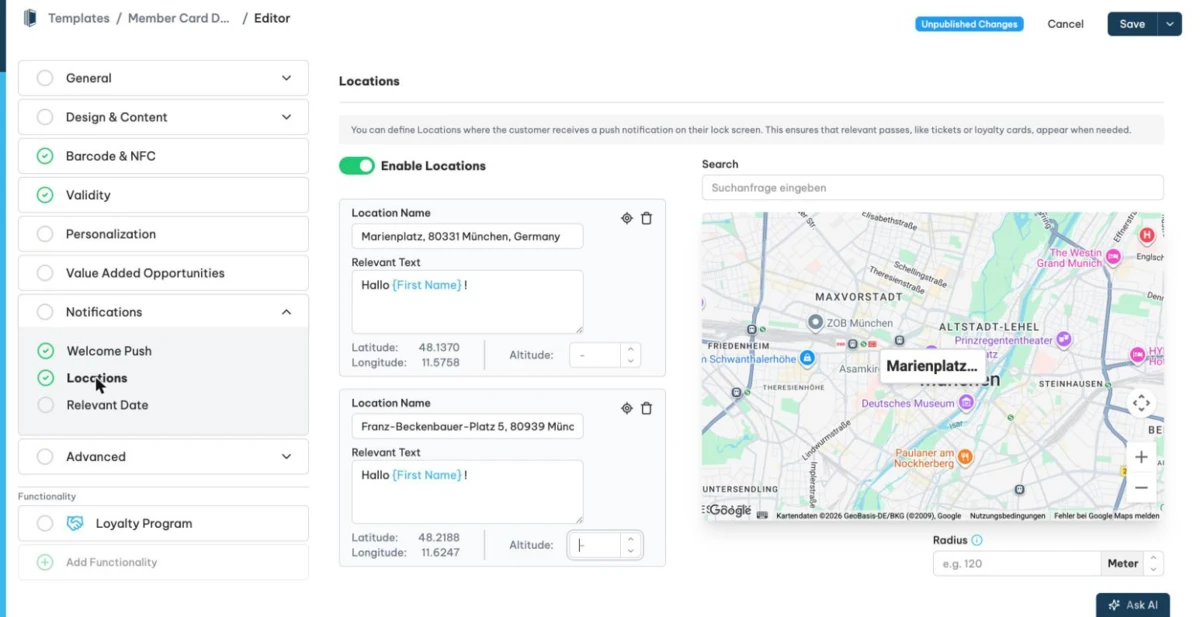Click the Personalization status circle

click(x=45, y=234)
